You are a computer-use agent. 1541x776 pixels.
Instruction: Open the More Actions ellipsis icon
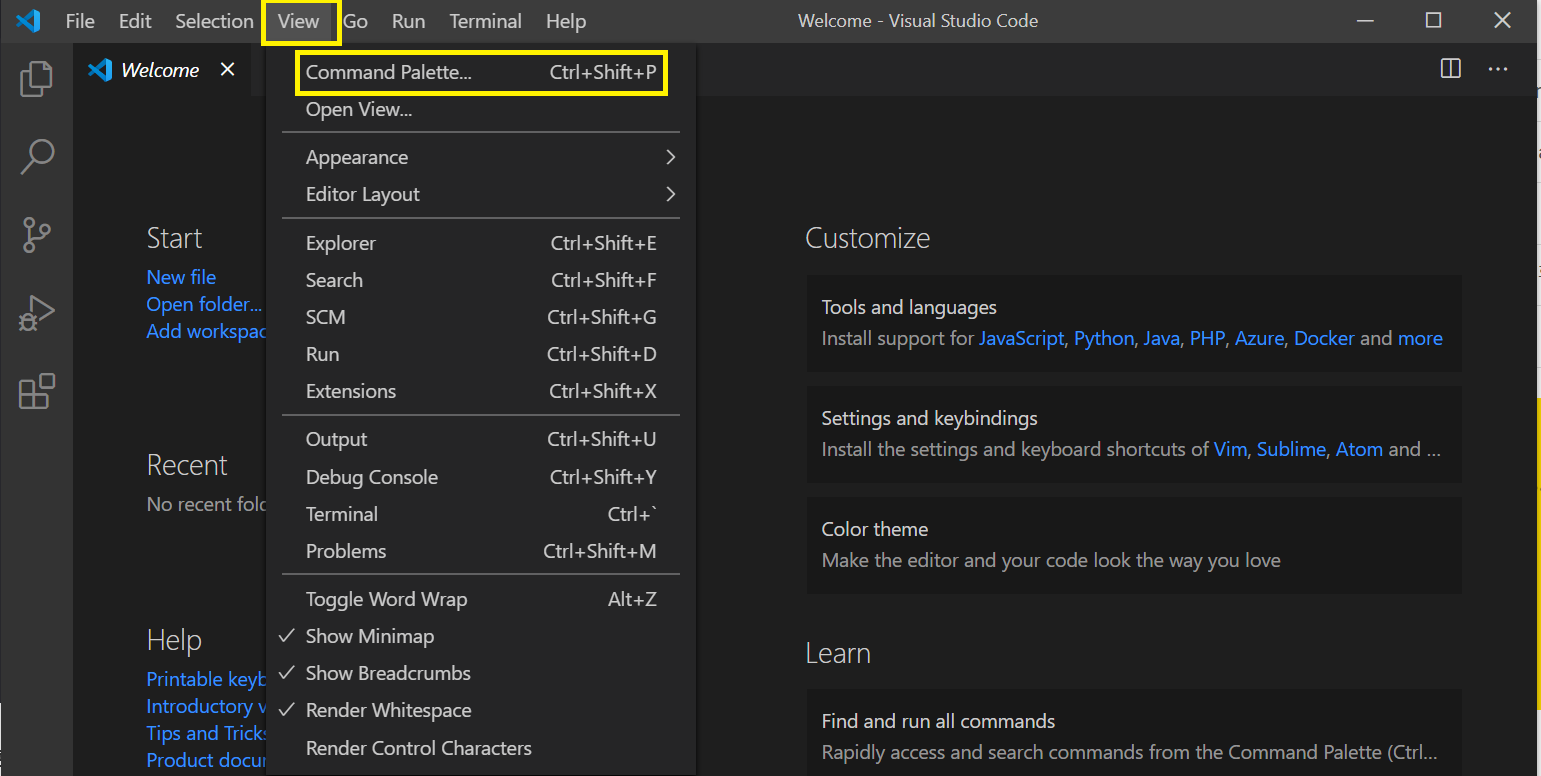click(x=1497, y=69)
